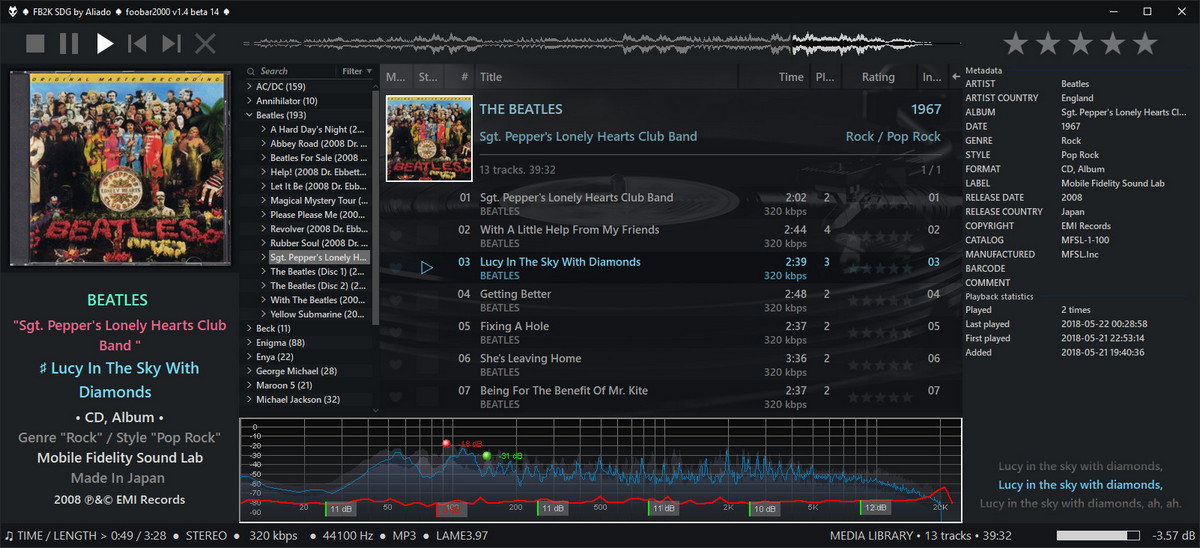Select Yellow Submarine album in the tree
The image size is (1200, 548).
pyautogui.click(x=317, y=314)
